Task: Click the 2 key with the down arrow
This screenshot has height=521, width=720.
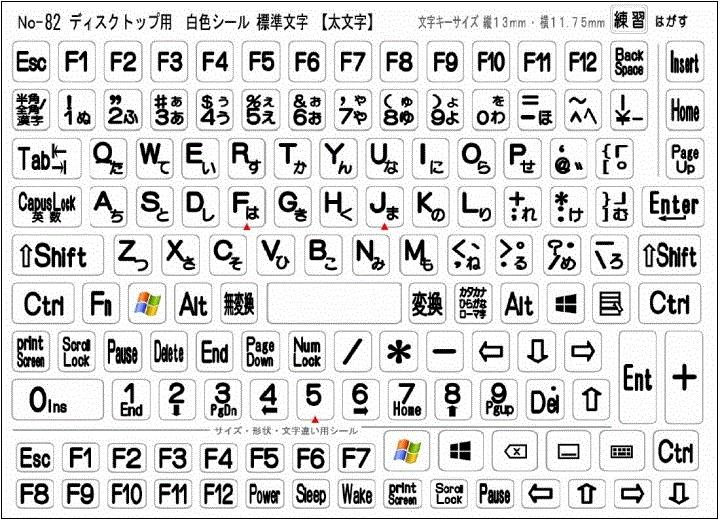Action: click(x=177, y=399)
